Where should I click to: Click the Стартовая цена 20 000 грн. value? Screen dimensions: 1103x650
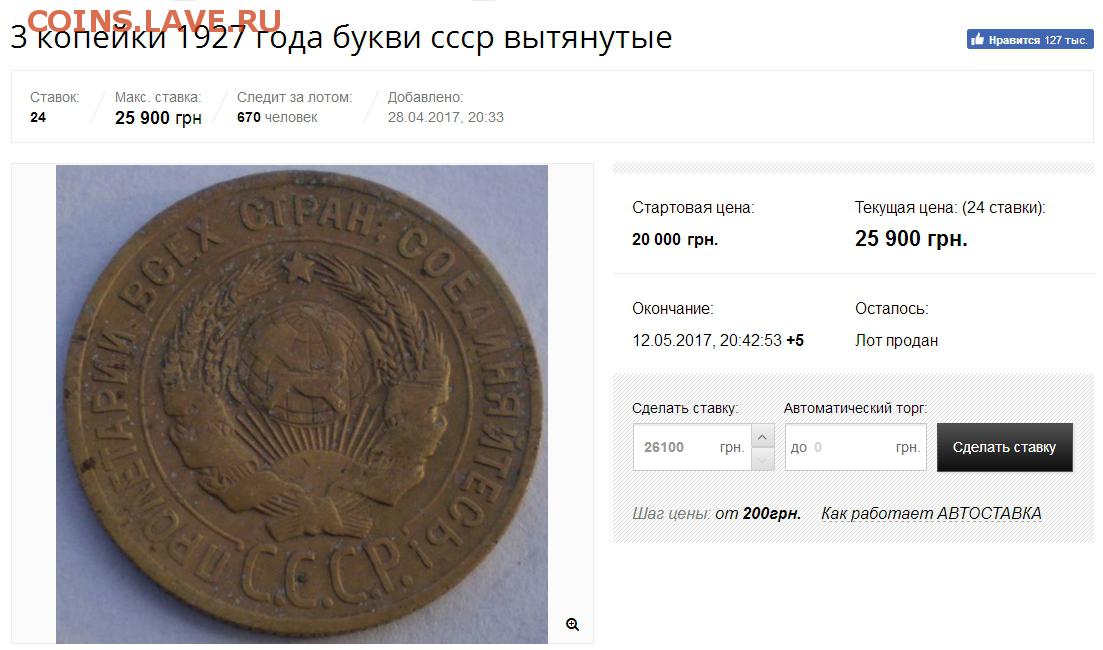[675, 239]
